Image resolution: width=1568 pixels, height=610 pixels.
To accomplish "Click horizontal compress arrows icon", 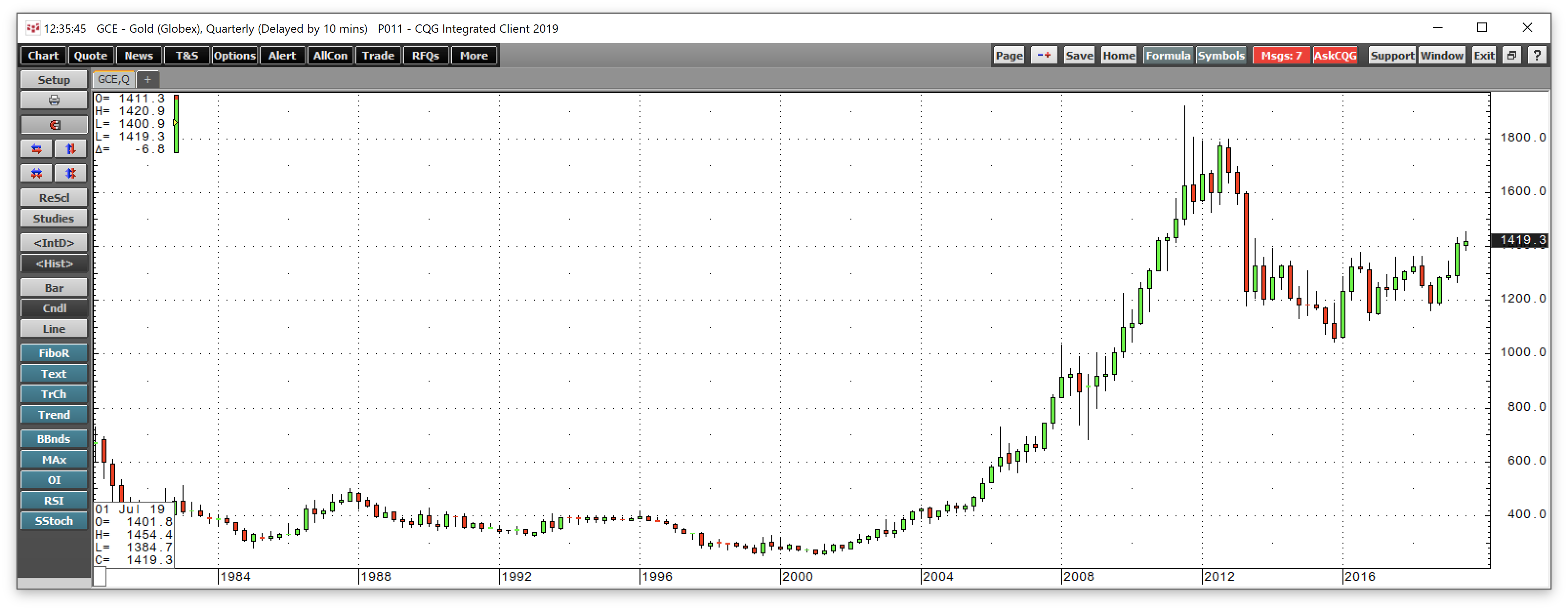I will [x=37, y=174].
